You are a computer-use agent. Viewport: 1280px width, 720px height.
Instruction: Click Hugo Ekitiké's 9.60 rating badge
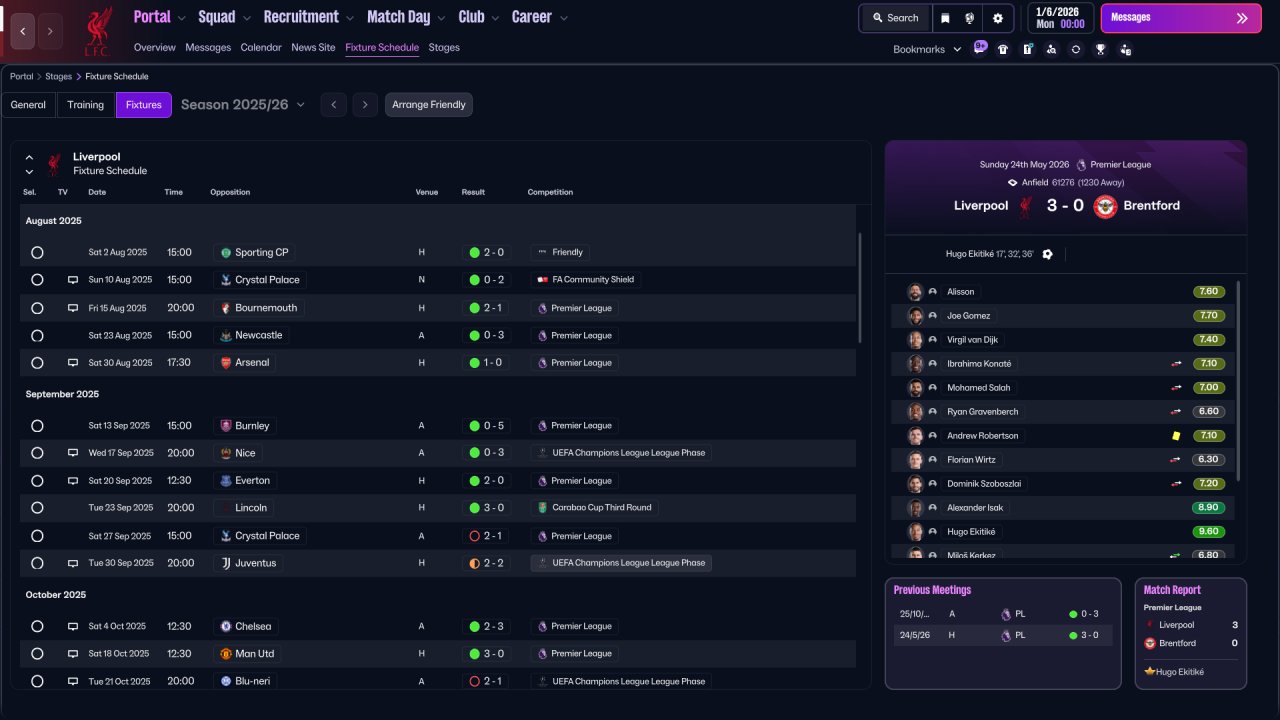1209,532
